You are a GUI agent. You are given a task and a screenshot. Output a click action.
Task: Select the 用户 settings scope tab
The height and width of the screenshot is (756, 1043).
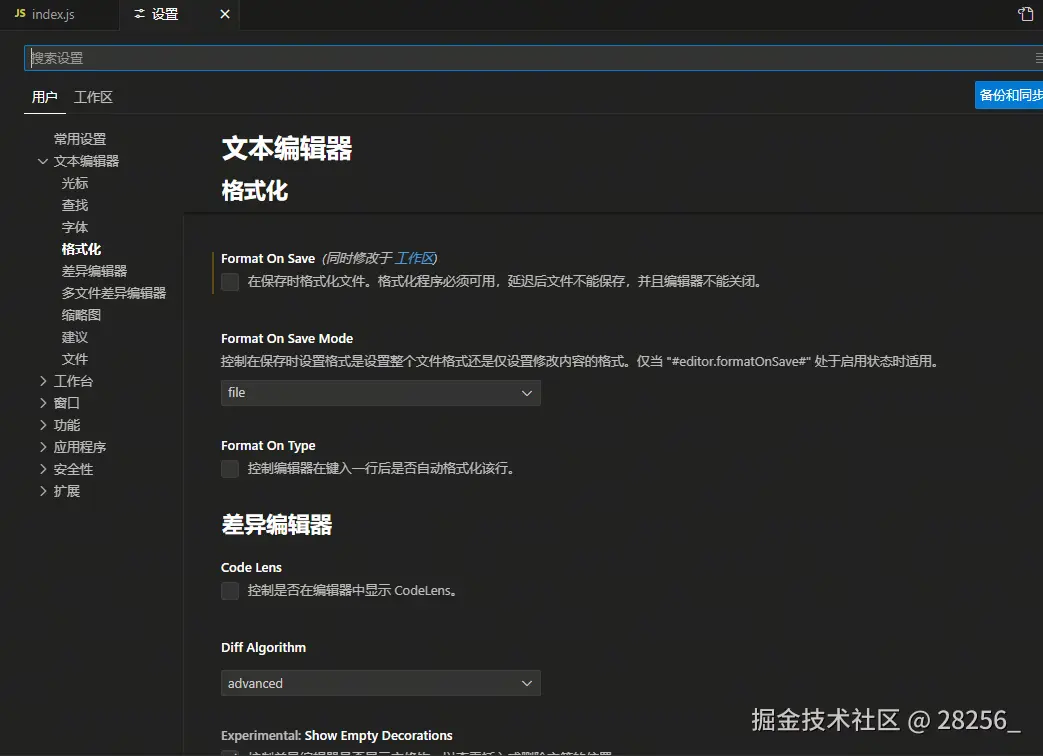pos(45,97)
